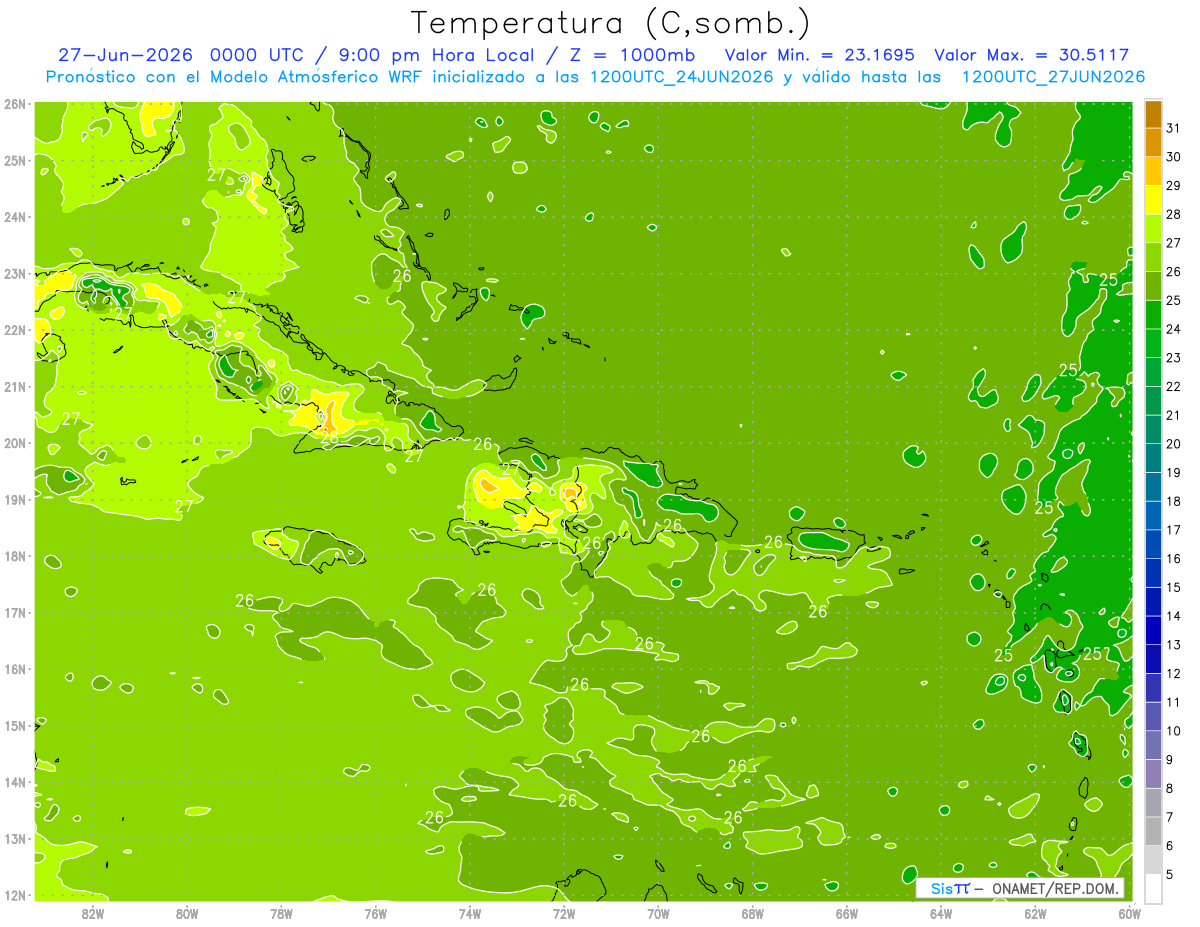Select the color bar label 20
This screenshot has height=927, width=1200.
tap(1174, 444)
